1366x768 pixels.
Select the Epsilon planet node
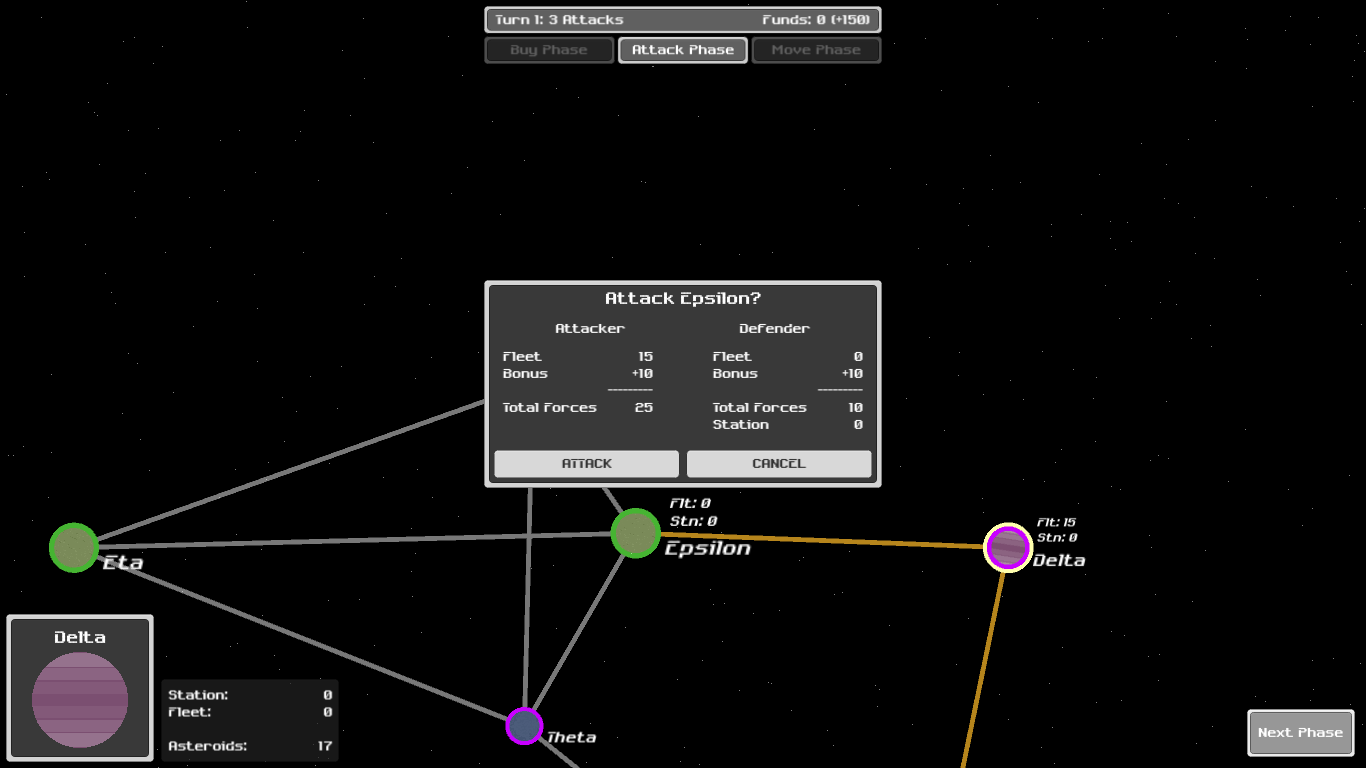tap(636, 533)
